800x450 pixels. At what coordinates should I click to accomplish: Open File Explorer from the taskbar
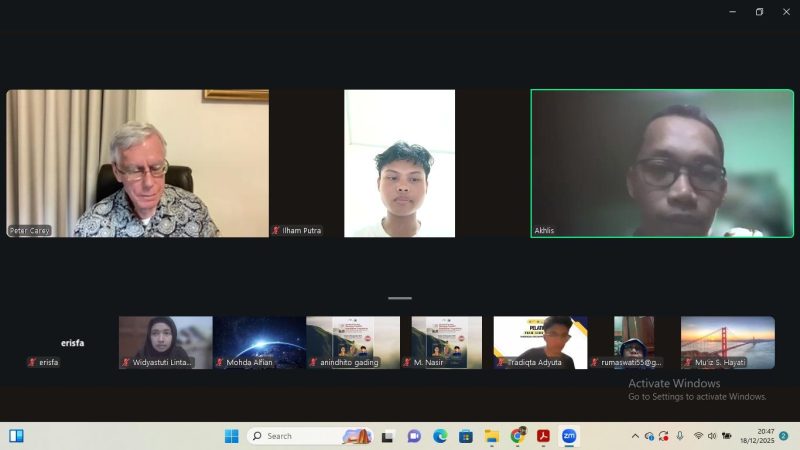click(491, 436)
